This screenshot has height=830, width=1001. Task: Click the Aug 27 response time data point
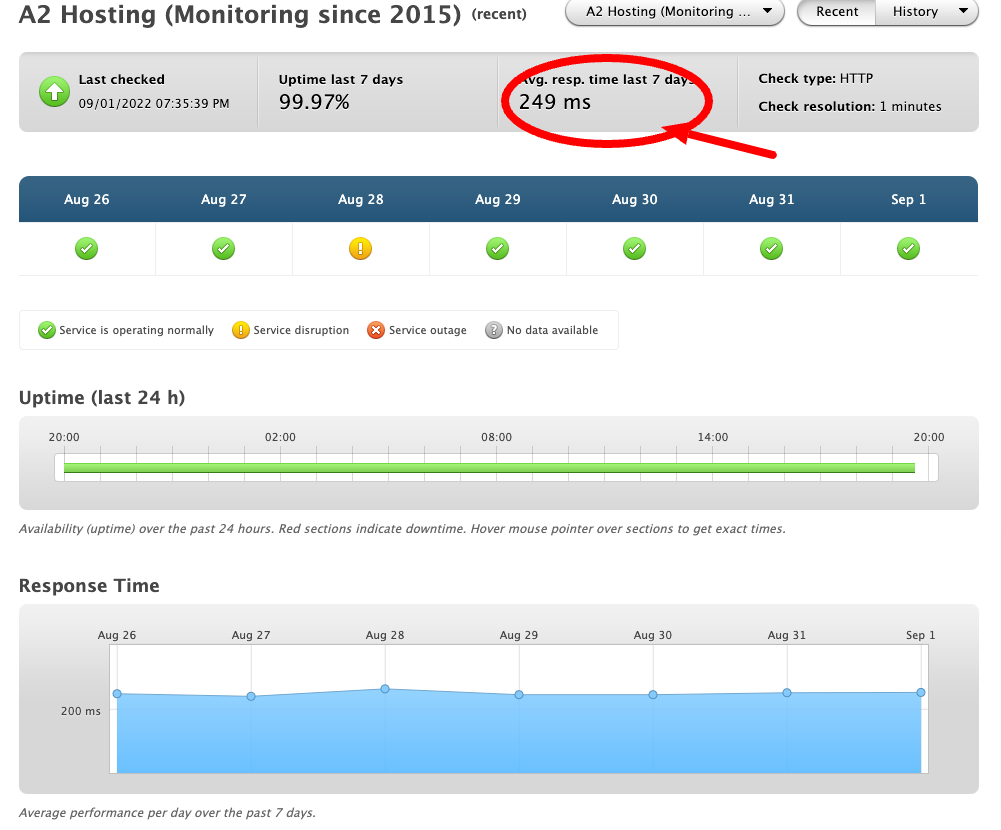[251, 697]
